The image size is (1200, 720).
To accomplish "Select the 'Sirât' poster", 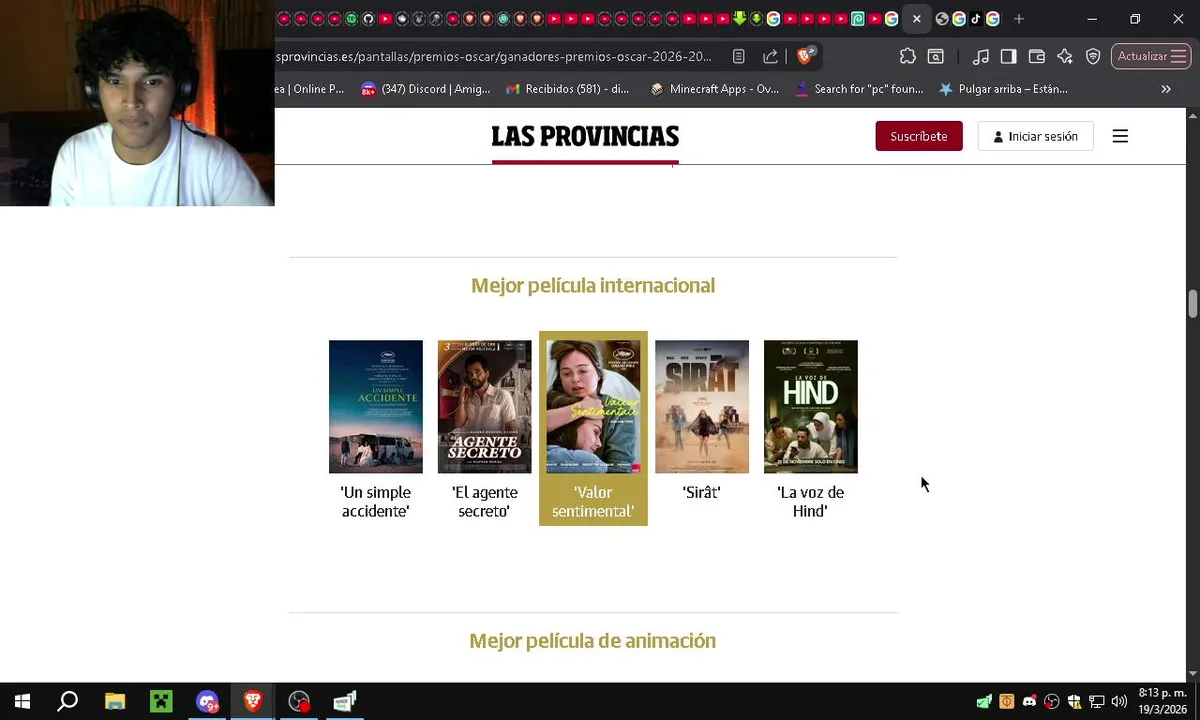I will point(702,407).
